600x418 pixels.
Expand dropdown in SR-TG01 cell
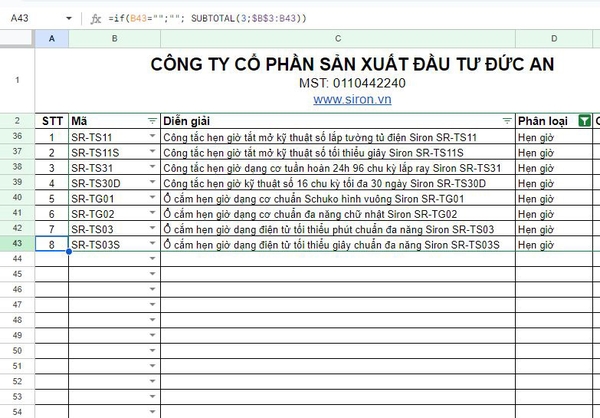(x=152, y=197)
